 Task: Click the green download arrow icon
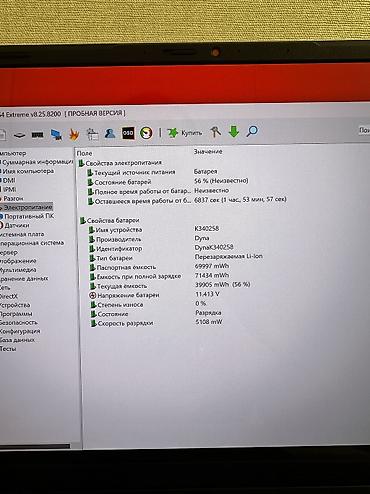[x=234, y=131]
